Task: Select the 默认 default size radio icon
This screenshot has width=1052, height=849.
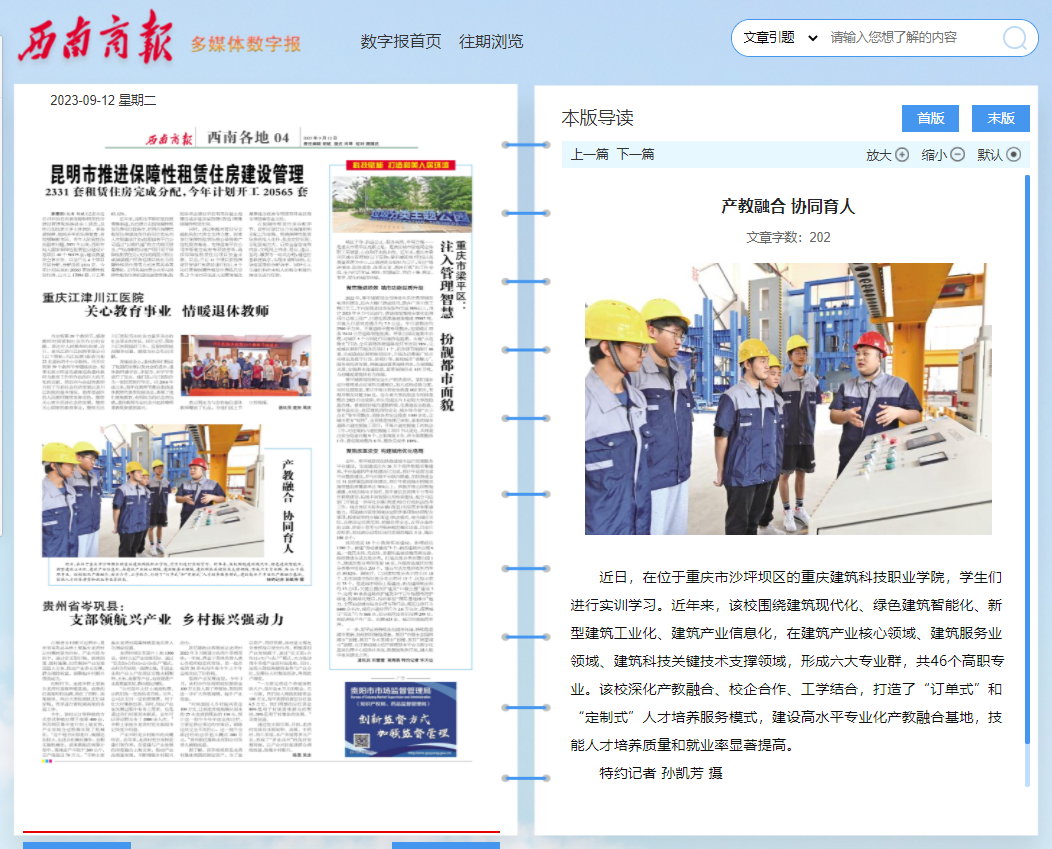Action: tap(1013, 154)
